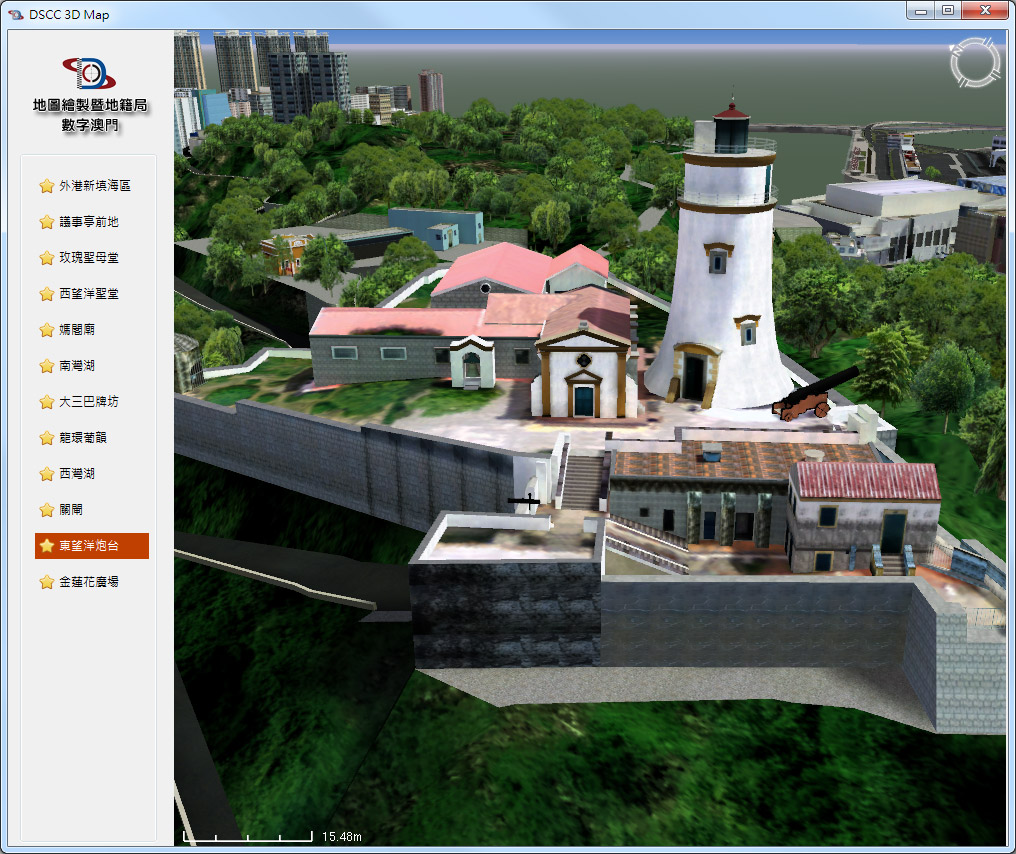
Task: Click the star icon next to 議事亭前地
Action: point(46,222)
